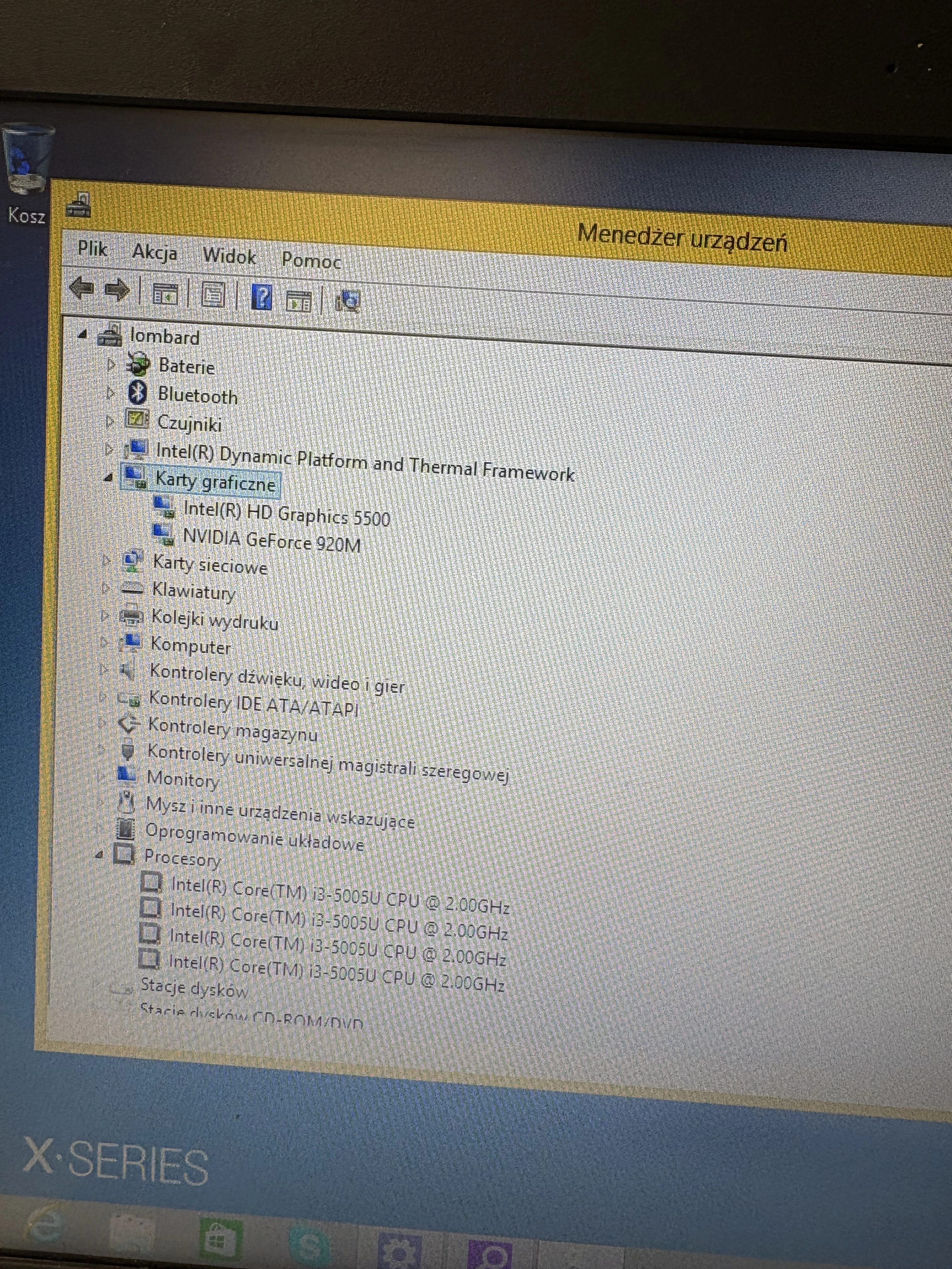Click the blue Help question mark icon

262,297
